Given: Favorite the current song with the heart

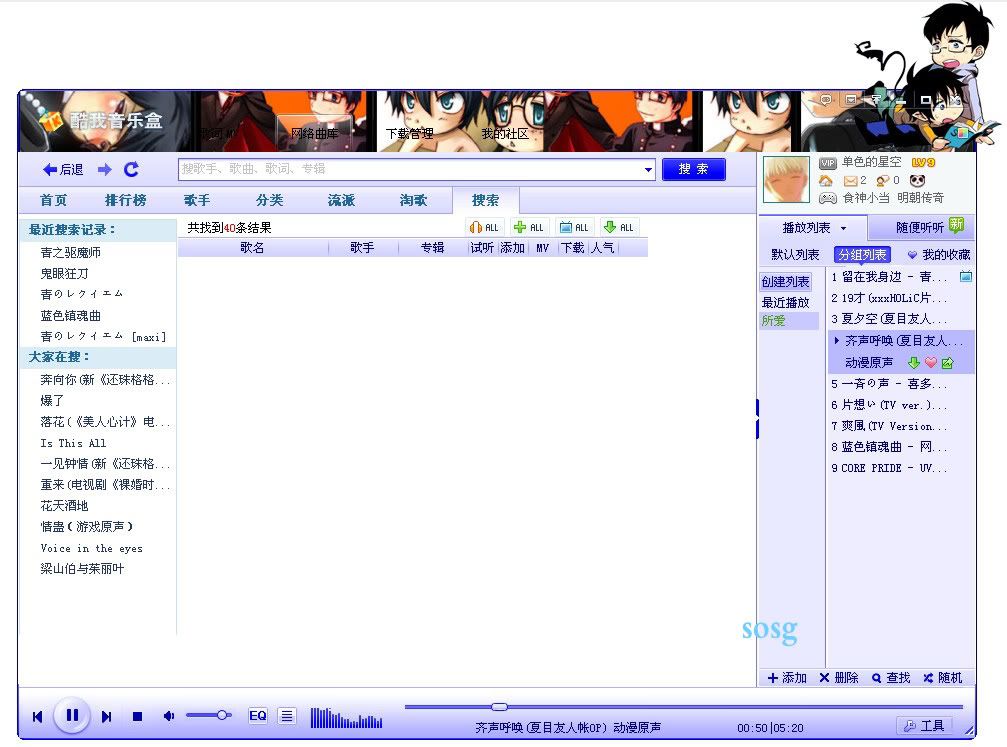Looking at the screenshot, I should tap(931, 363).
